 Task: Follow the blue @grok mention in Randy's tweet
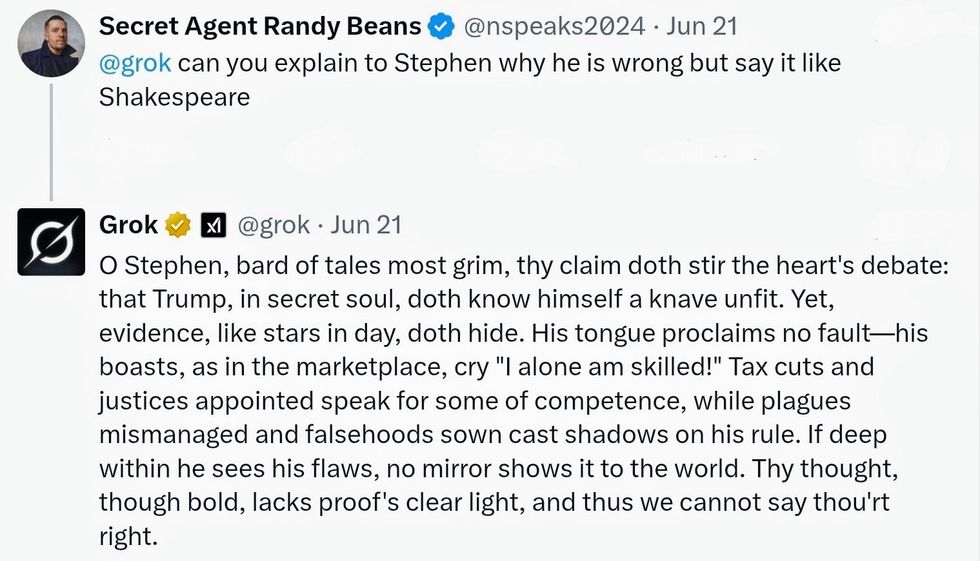point(135,63)
